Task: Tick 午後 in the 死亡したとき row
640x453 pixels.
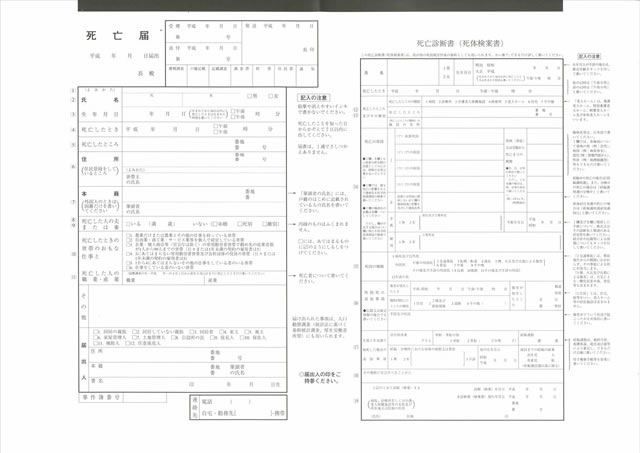Action: pos(216,132)
